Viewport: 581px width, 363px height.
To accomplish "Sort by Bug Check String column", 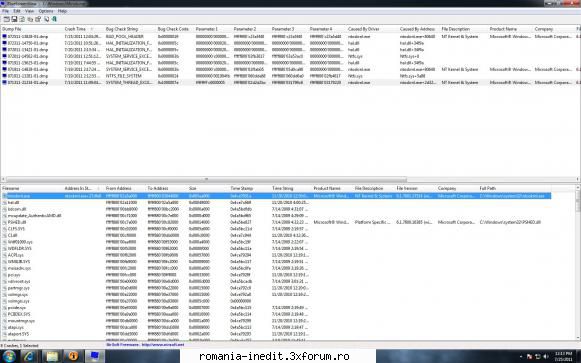I will pos(130,29).
